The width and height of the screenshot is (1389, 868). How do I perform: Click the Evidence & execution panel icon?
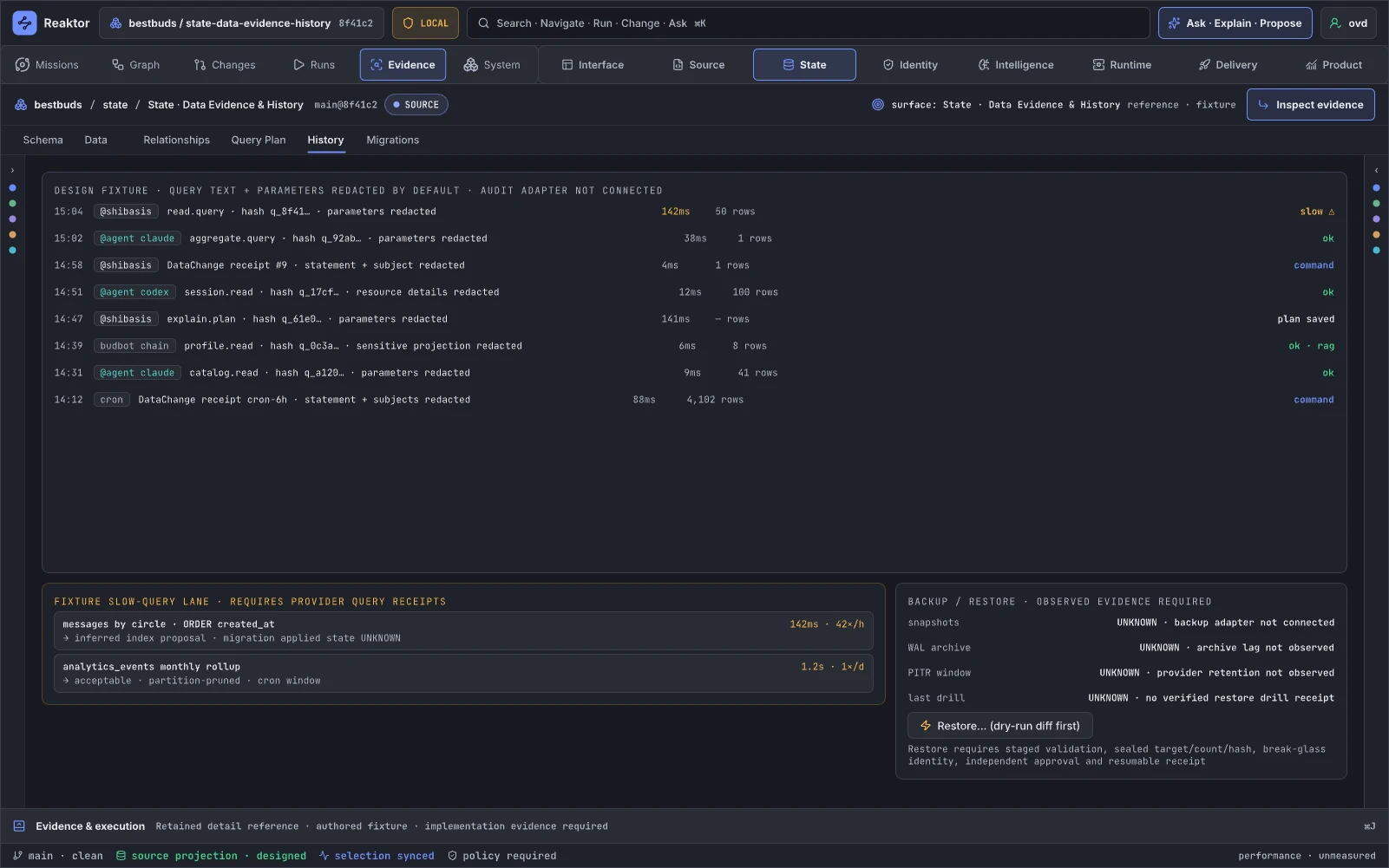click(x=19, y=826)
